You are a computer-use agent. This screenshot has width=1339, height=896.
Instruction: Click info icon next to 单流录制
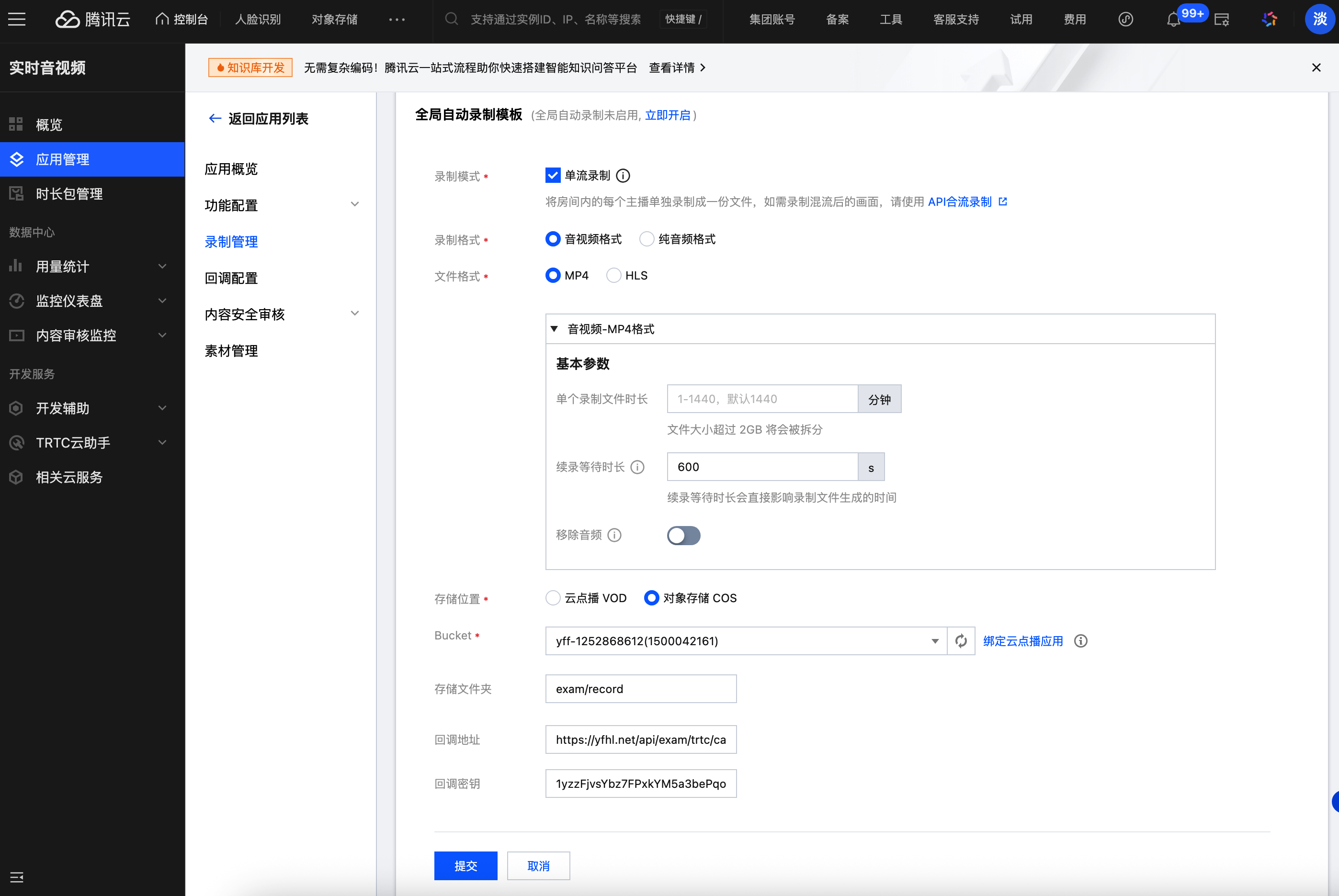point(623,176)
